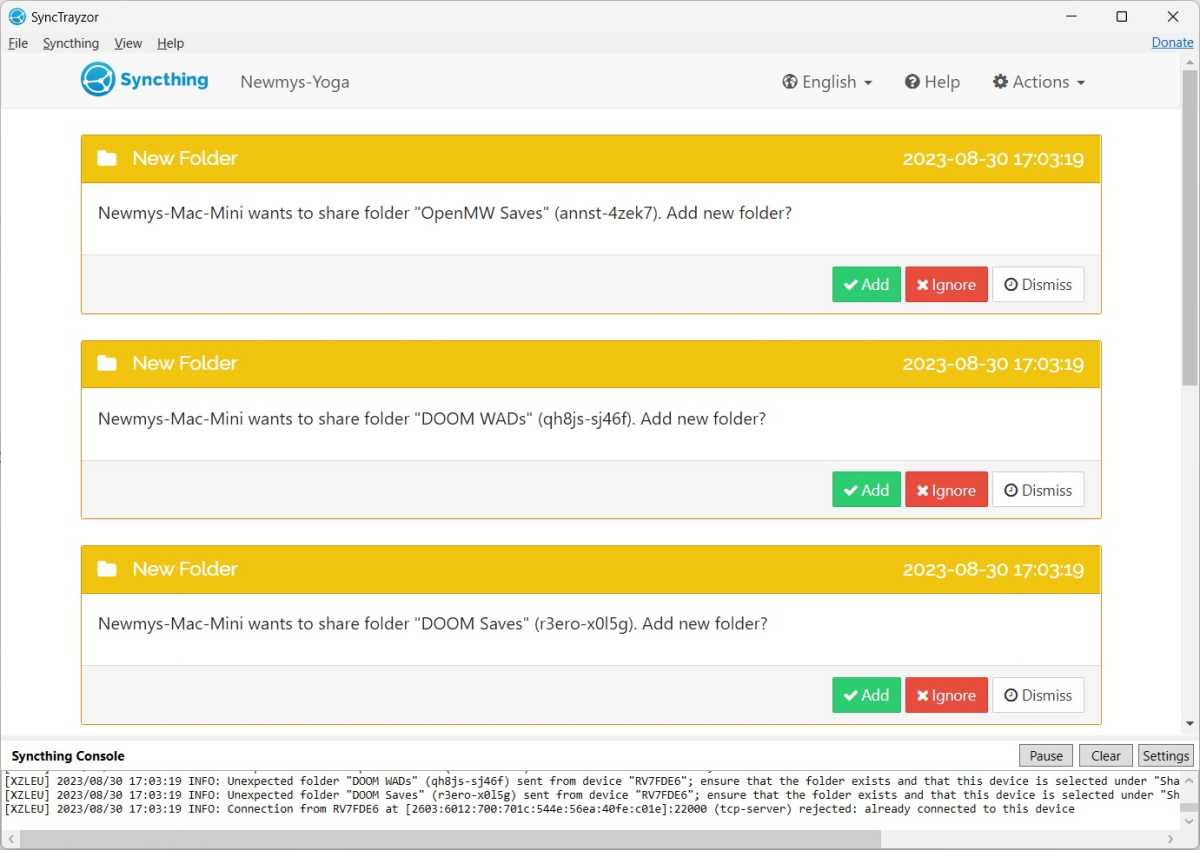The image size is (1200, 850).
Task: Open the English language dropdown
Action: pos(827,82)
